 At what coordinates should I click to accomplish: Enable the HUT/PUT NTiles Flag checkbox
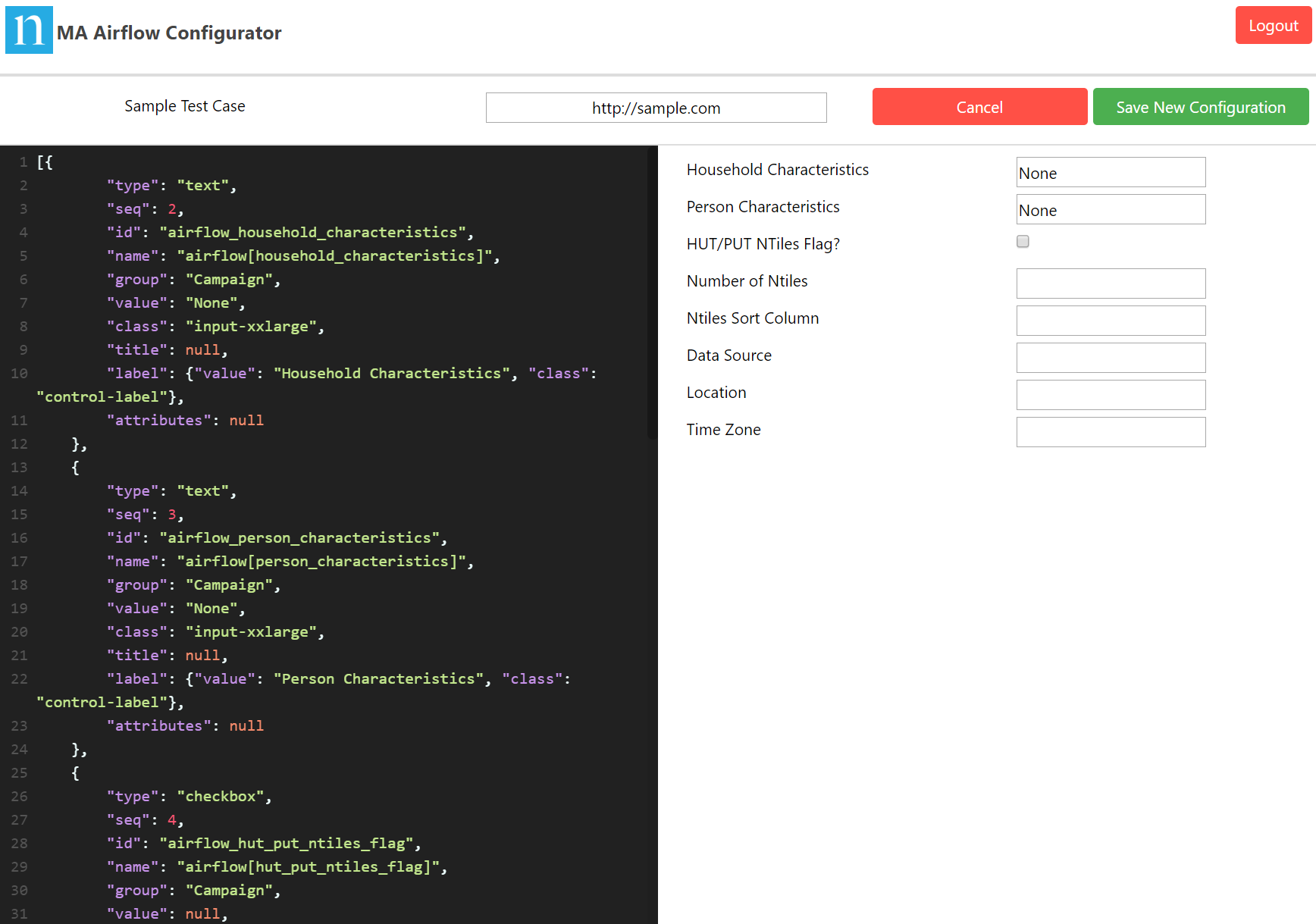point(1023,242)
